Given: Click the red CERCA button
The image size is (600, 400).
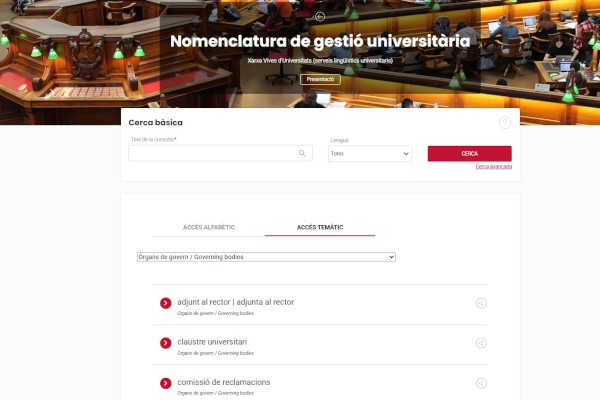Looking at the screenshot, I should pyautogui.click(x=470, y=153).
